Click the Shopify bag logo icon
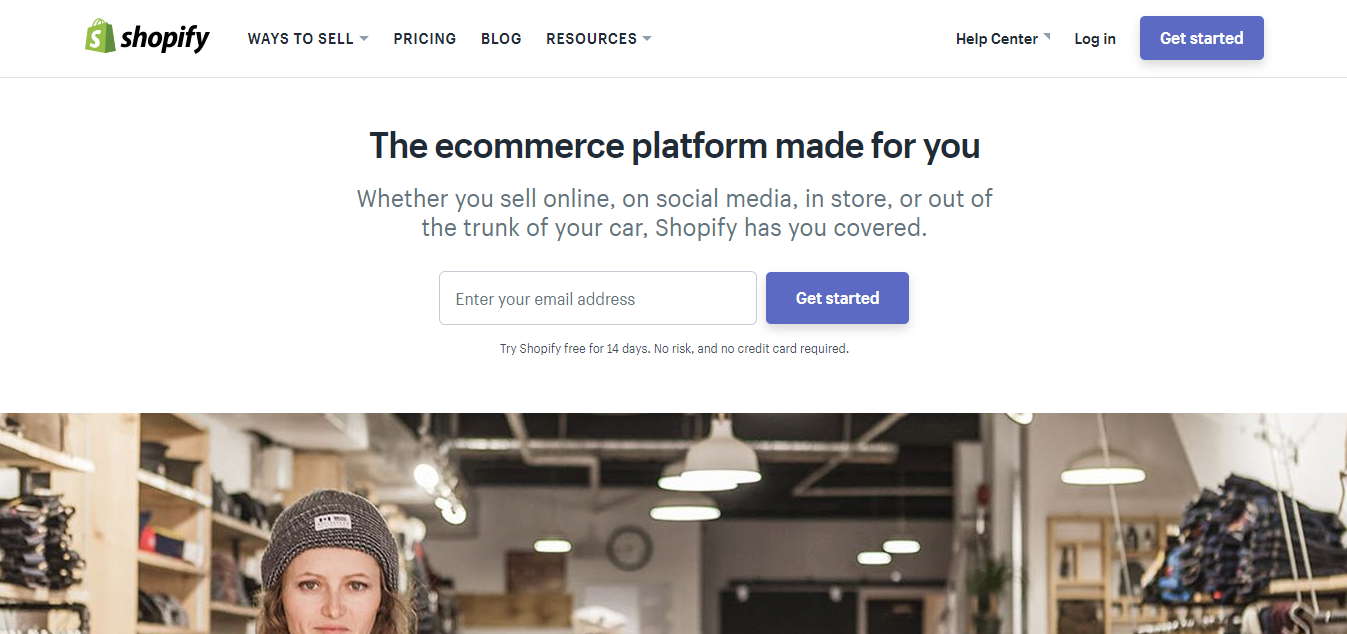The height and width of the screenshot is (634, 1347). (99, 37)
